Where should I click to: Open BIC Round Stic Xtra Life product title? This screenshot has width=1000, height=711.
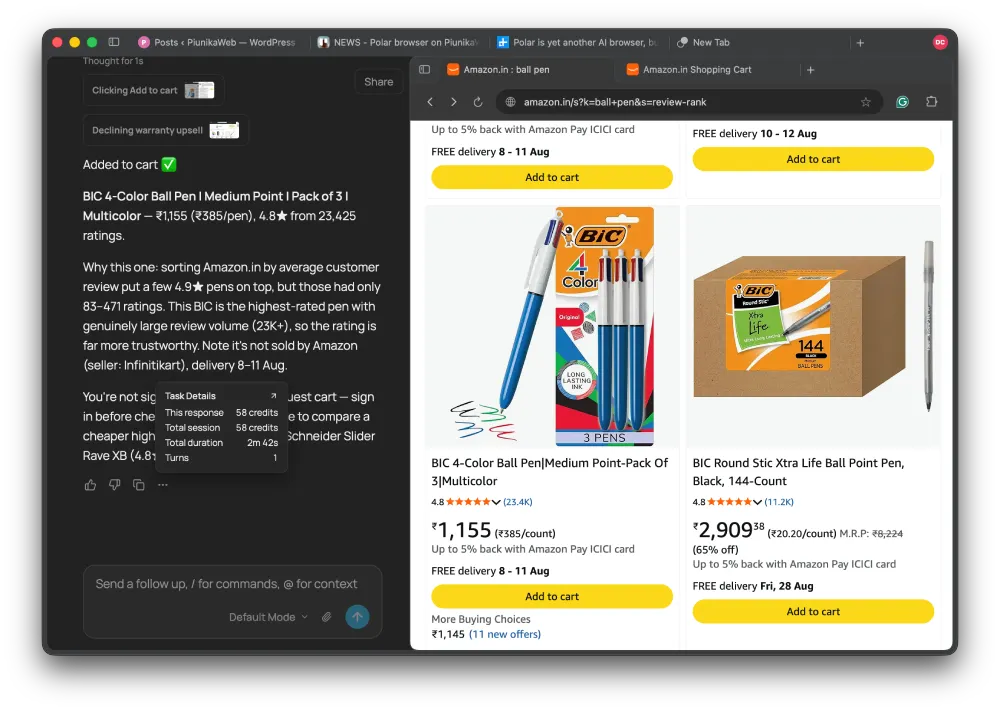[x=798, y=472]
